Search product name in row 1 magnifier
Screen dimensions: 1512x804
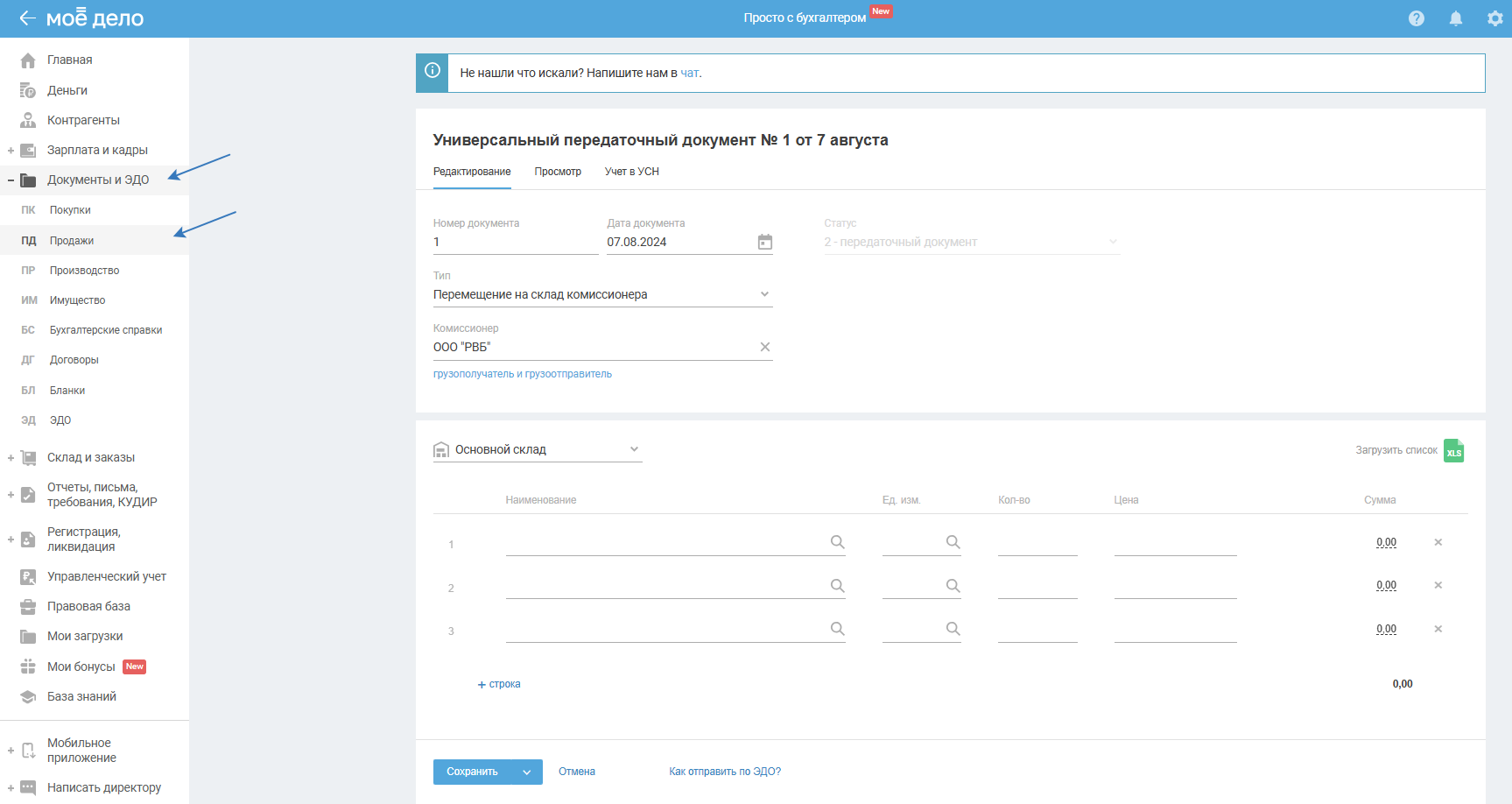tap(837, 542)
